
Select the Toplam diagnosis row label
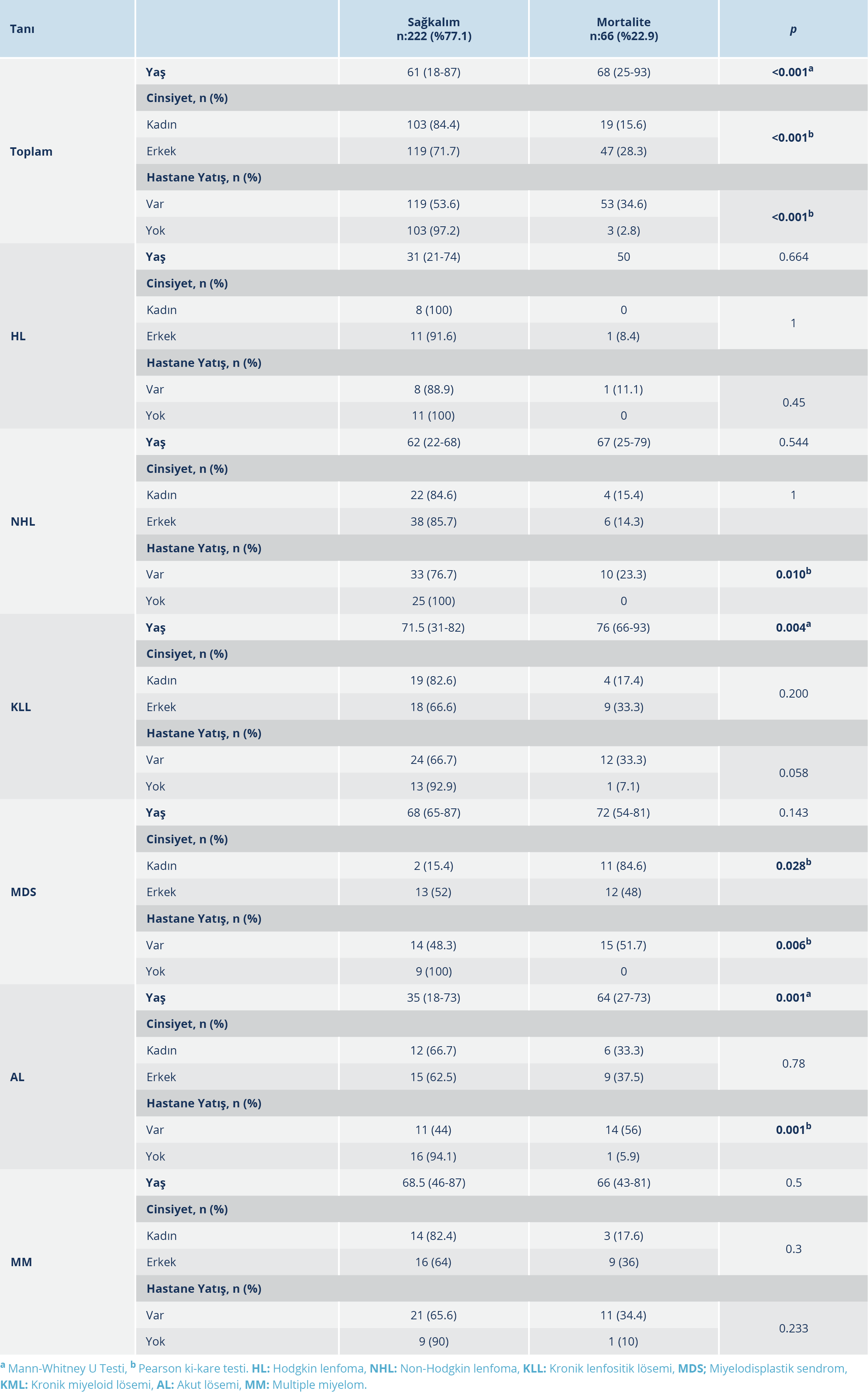[32, 152]
